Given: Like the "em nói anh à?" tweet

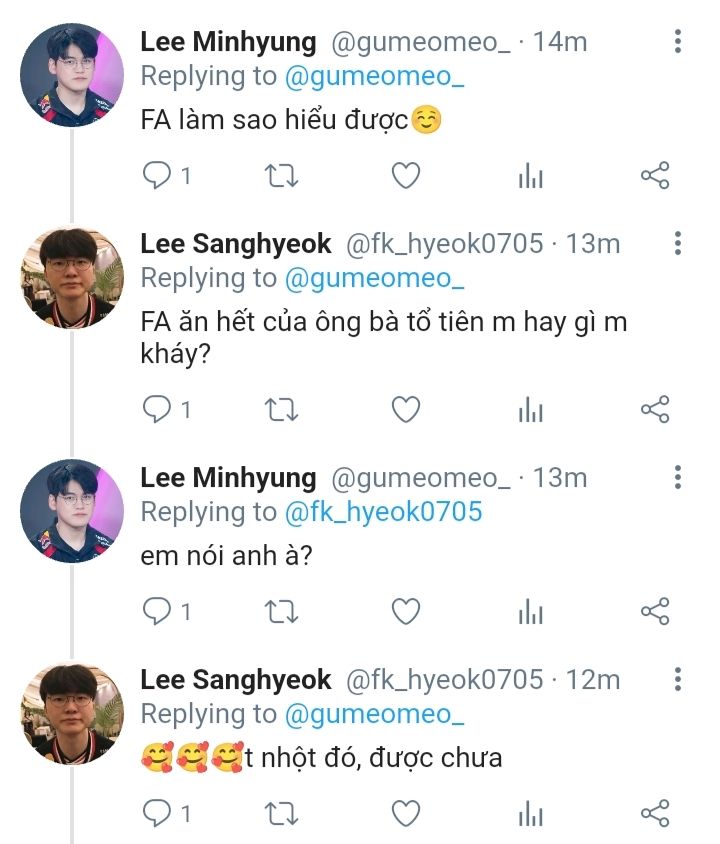Looking at the screenshot, I should coord(405,611).
